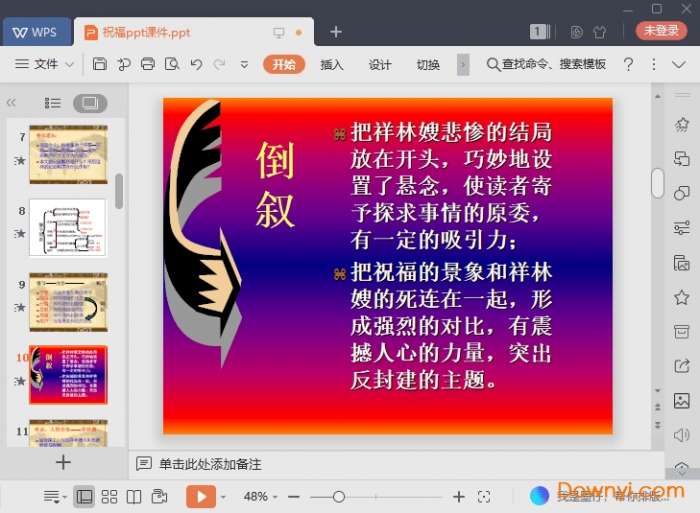Open the shapes icon in right sidebar
700x513 pixels.
[x=682, y=193]
